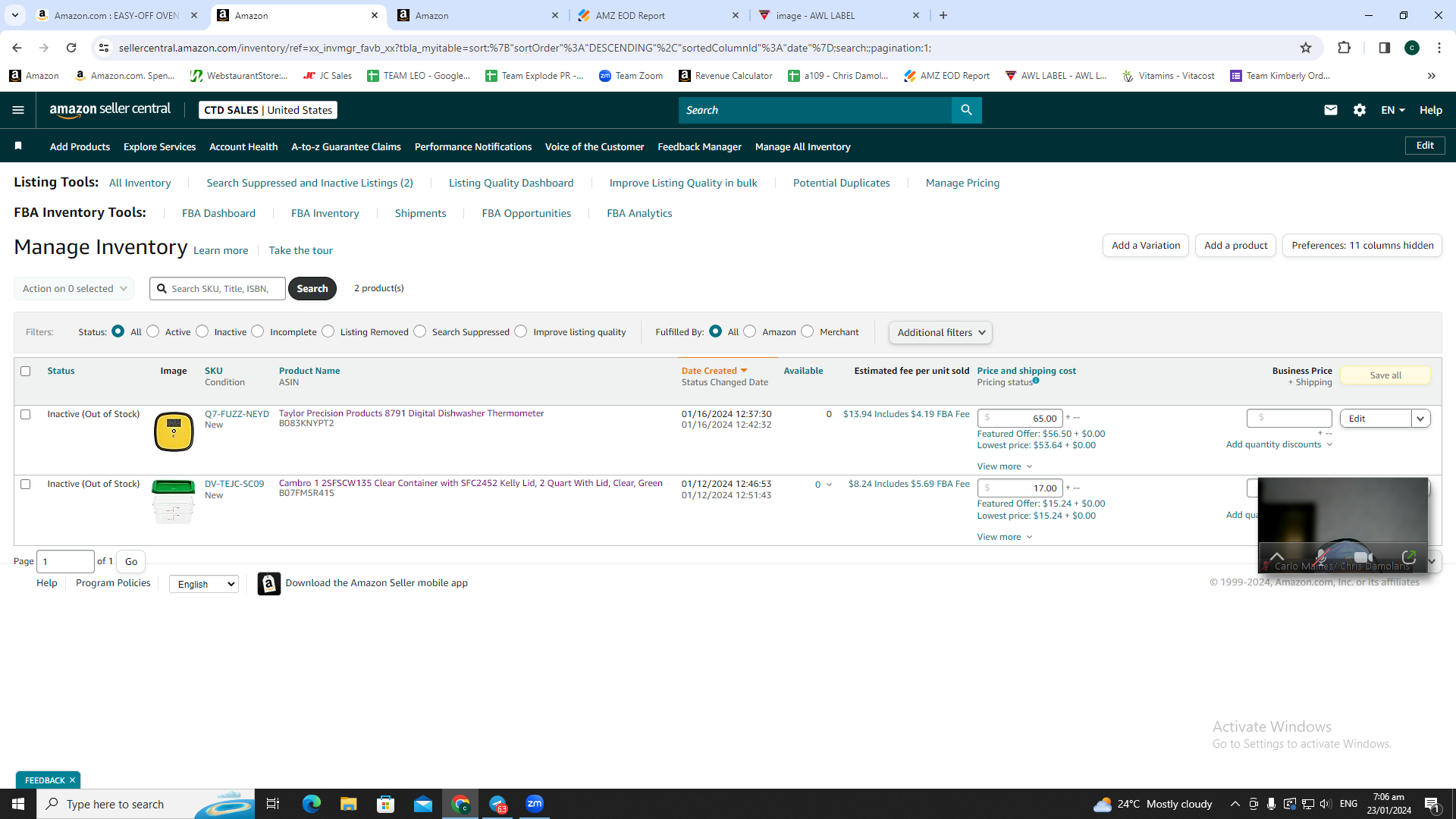1456x819 pixels.
Task: Click the Amazon Seller mobile app icon
Action: click(x=269, y=583)
